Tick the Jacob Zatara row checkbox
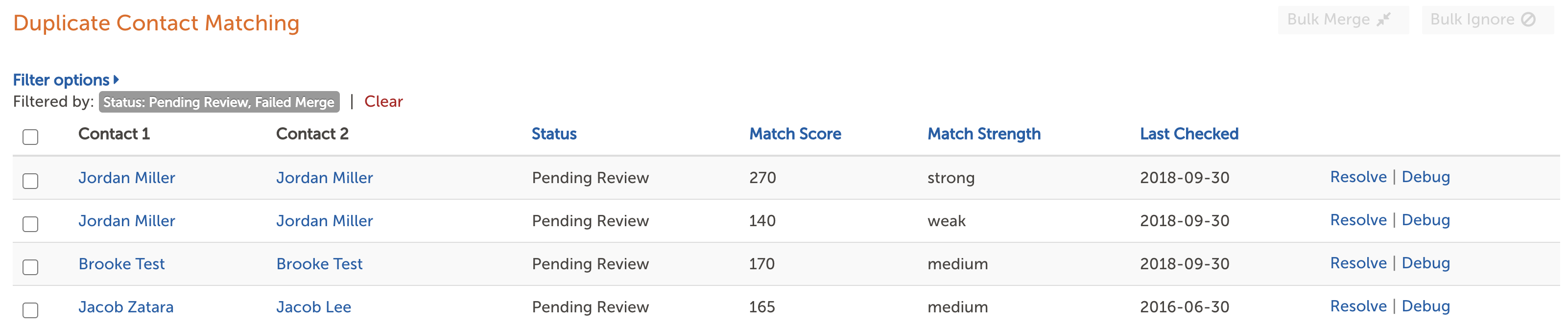Image resolution: width=1568 pixels, height=328 pixels. [30, 310]
